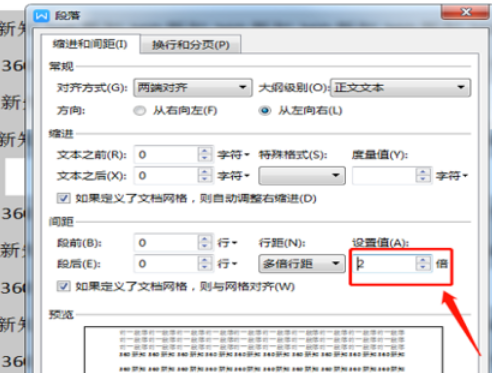Click the 文本之前(R) indent input field
492x373 pixels.
coord(166,155)
